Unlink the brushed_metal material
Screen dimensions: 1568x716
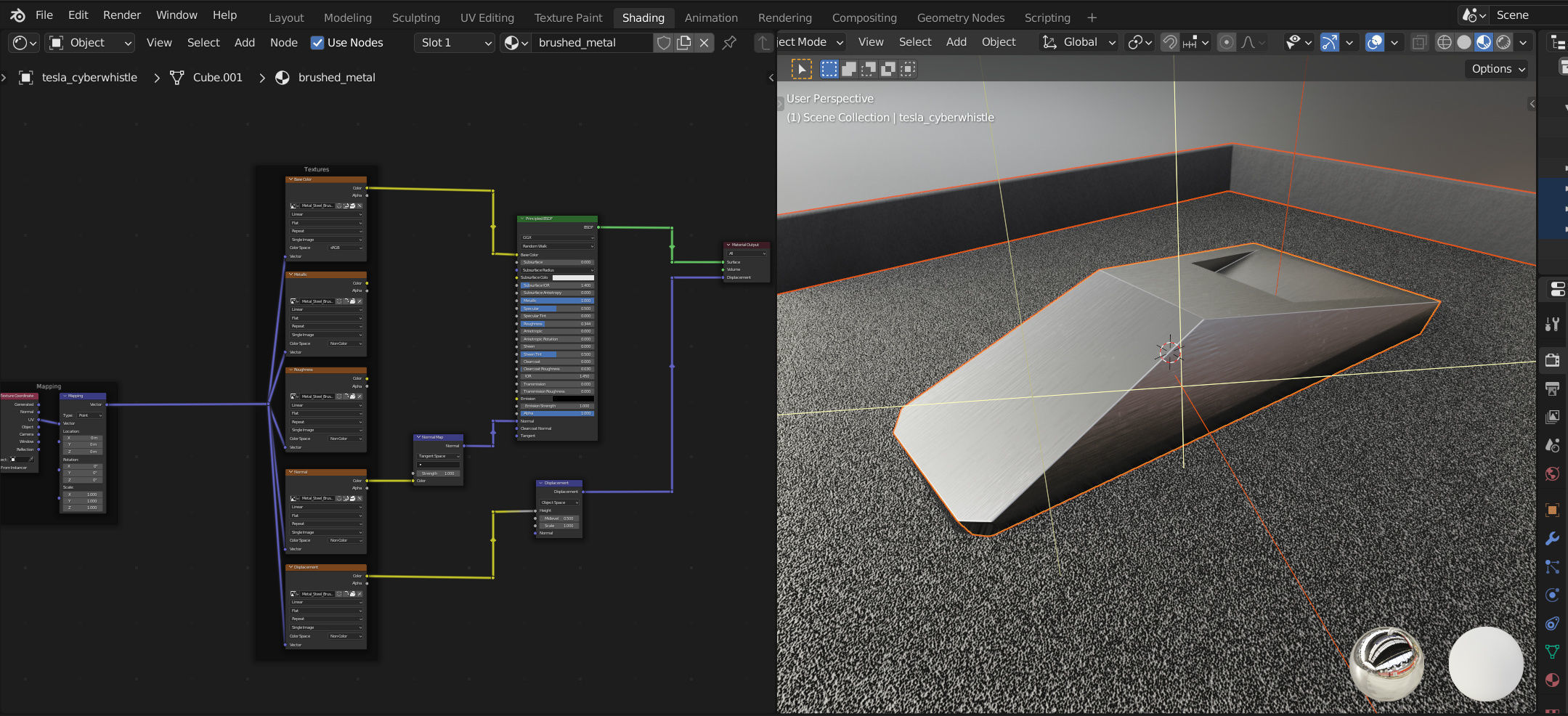point(704,43)
